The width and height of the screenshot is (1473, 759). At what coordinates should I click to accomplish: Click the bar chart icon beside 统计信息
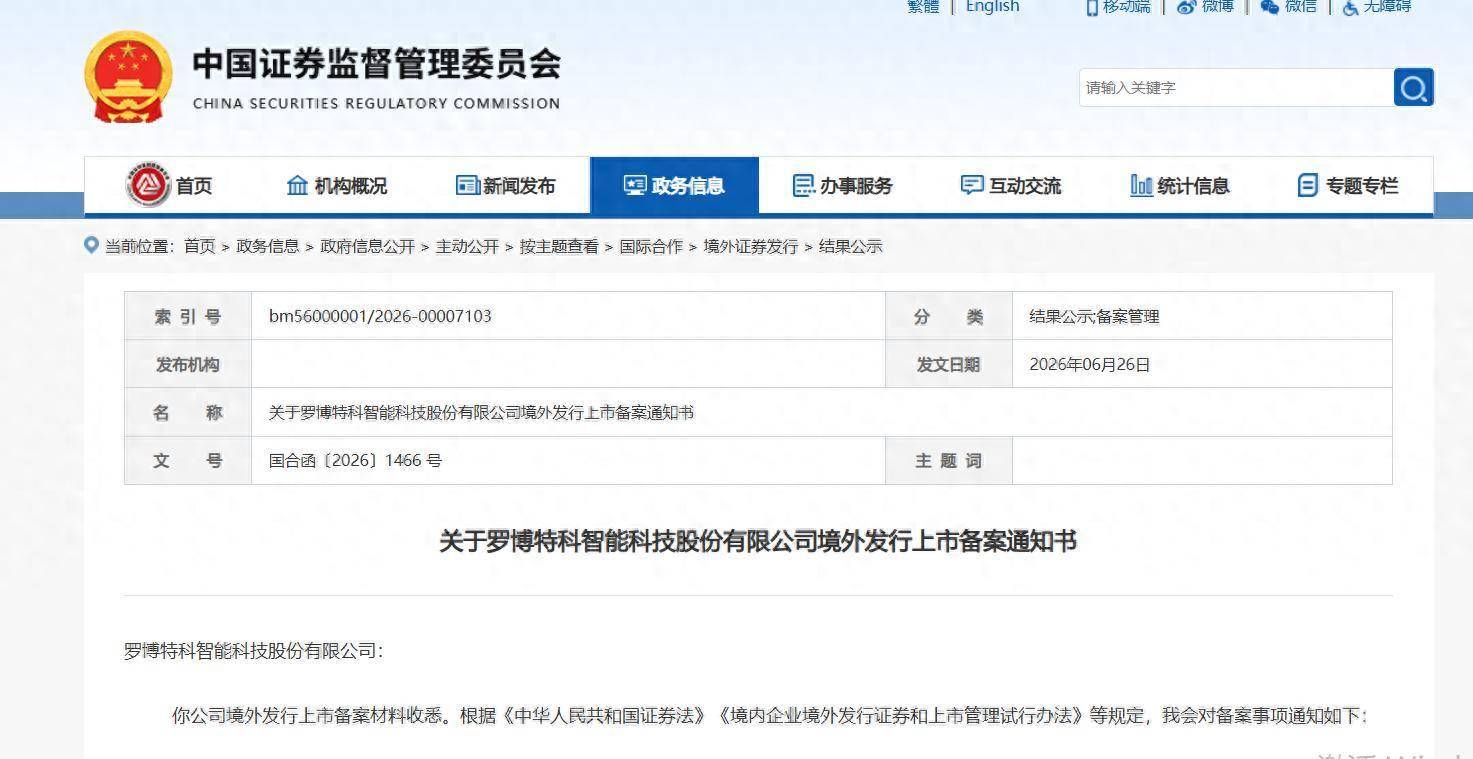(1141, 185)
